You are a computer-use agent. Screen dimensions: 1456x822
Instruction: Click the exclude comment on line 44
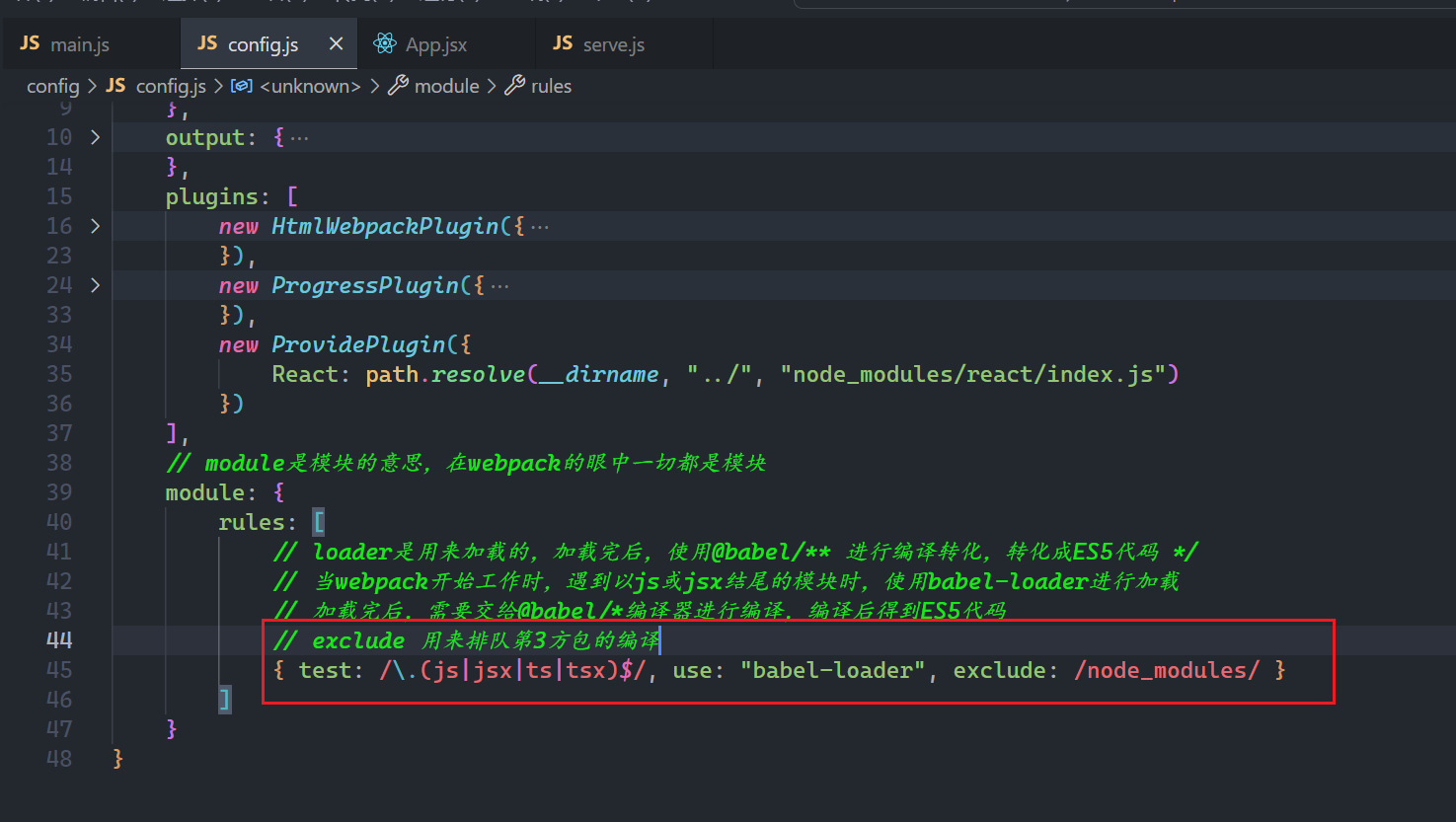click(x=467, y=640)
